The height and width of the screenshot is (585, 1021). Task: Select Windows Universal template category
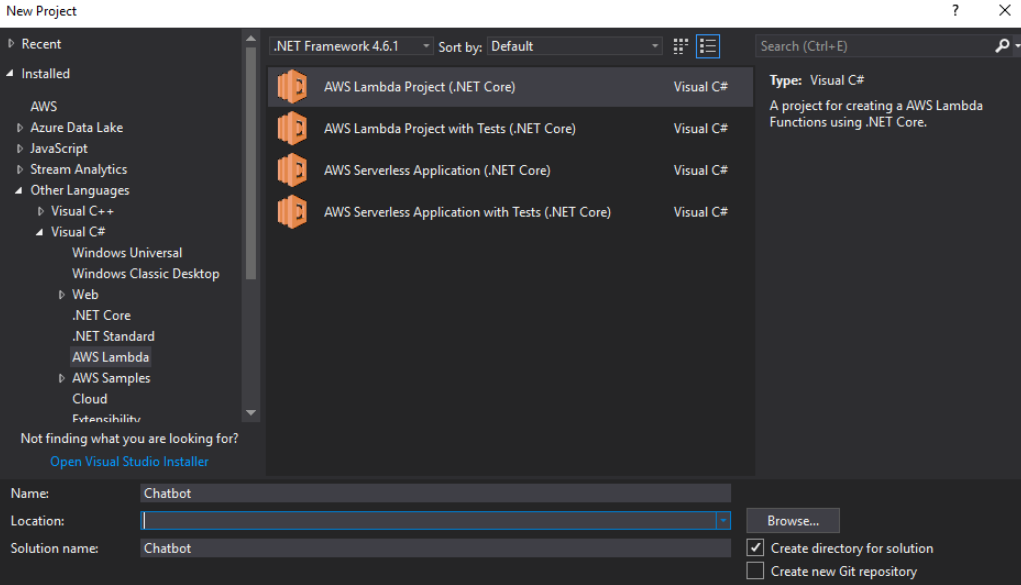click(127, 253)
